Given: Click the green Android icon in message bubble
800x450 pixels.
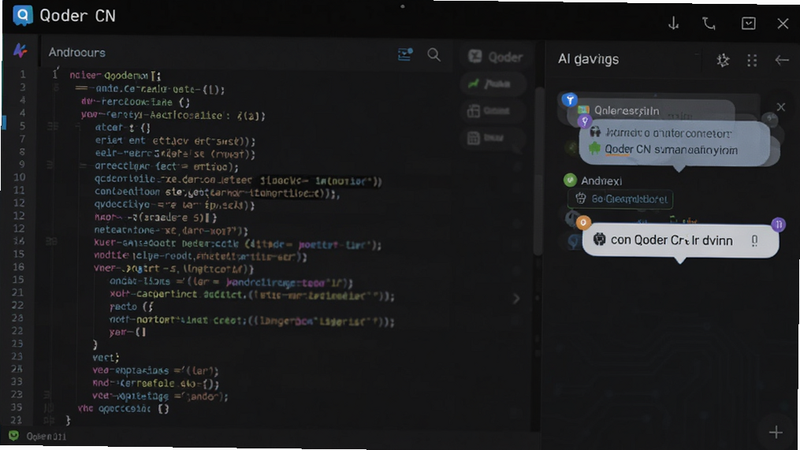Looking at the screenshot, I should pos(594,148).
